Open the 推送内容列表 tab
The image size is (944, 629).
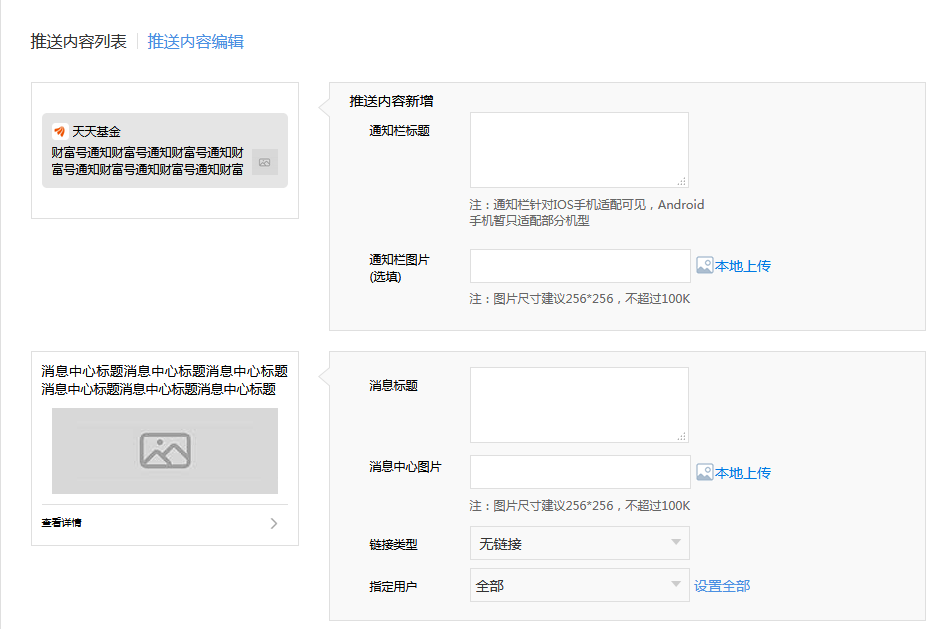78,42
